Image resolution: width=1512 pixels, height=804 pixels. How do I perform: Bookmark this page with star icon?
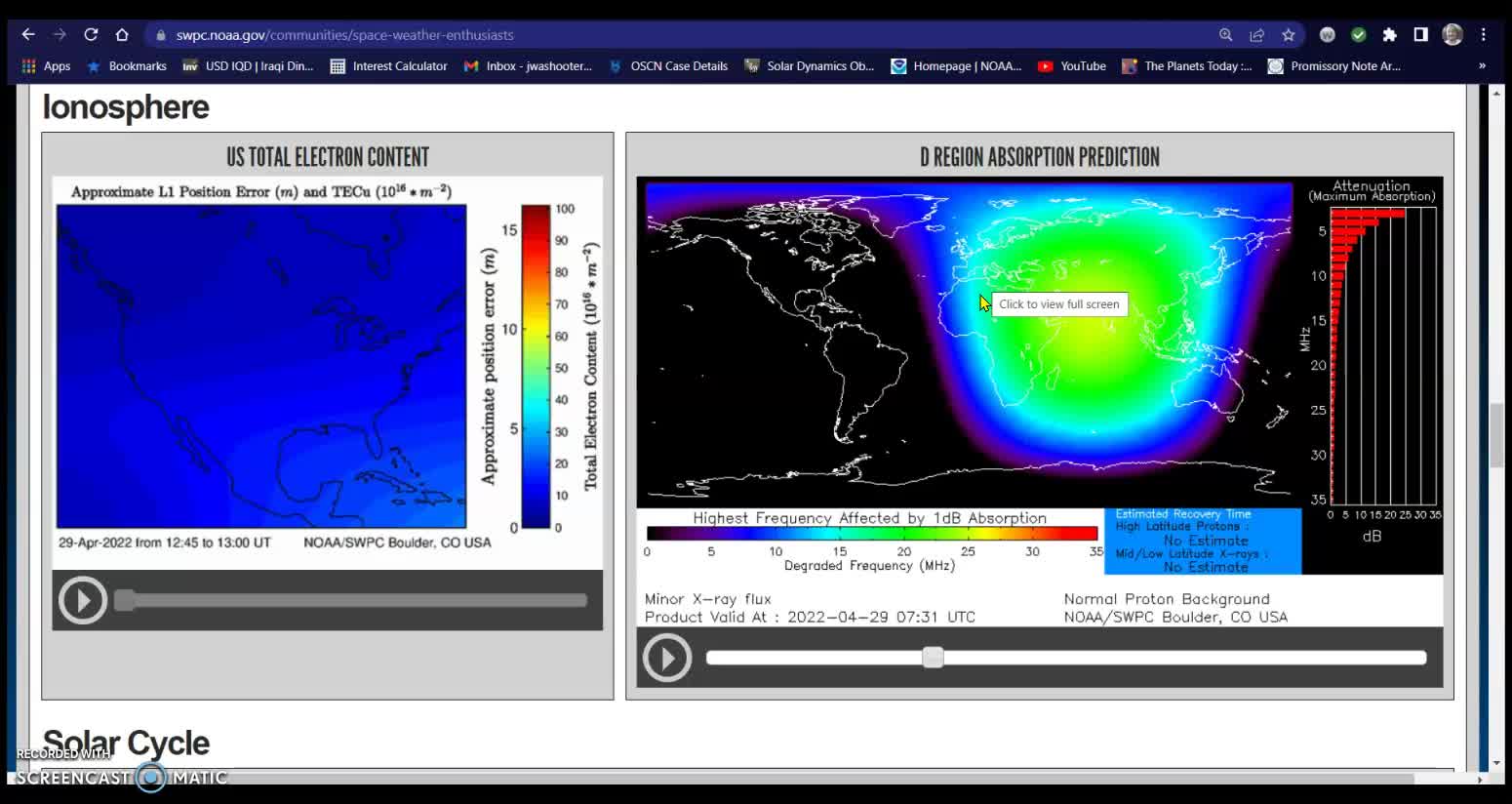pos(1289,35)
